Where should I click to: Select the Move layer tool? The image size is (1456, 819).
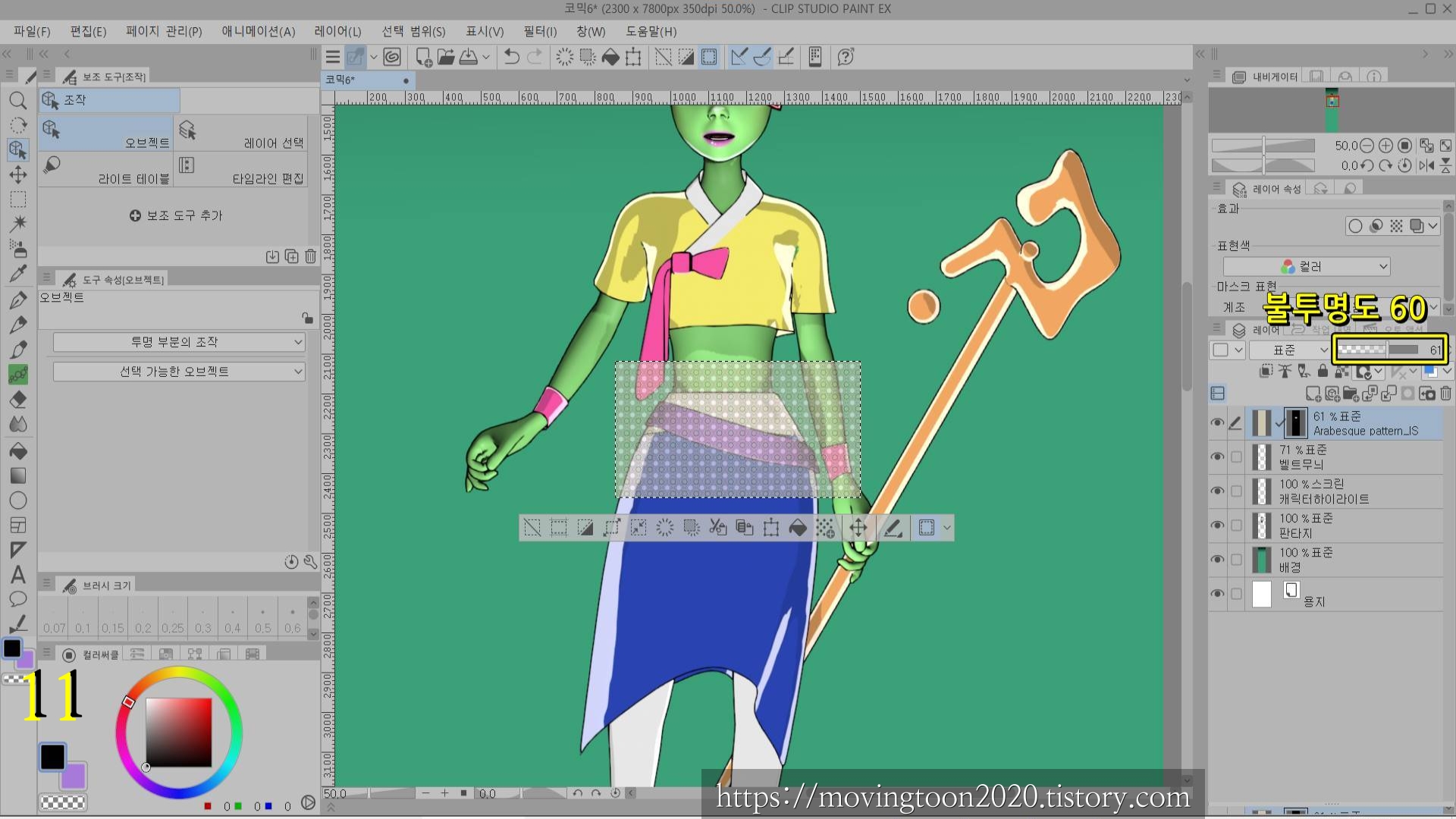[18, 175]
